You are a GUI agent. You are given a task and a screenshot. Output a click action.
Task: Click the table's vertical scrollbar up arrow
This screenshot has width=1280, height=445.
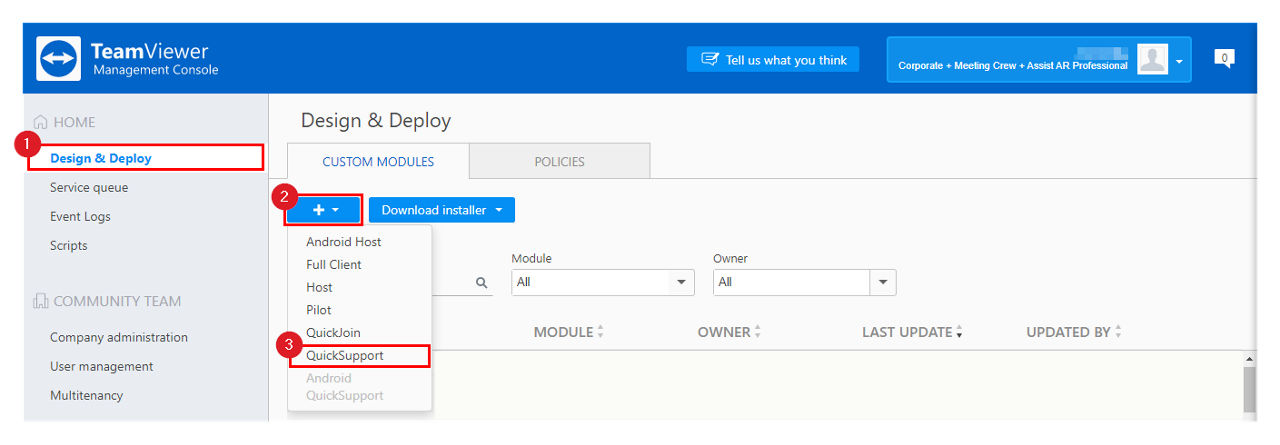1249,359
